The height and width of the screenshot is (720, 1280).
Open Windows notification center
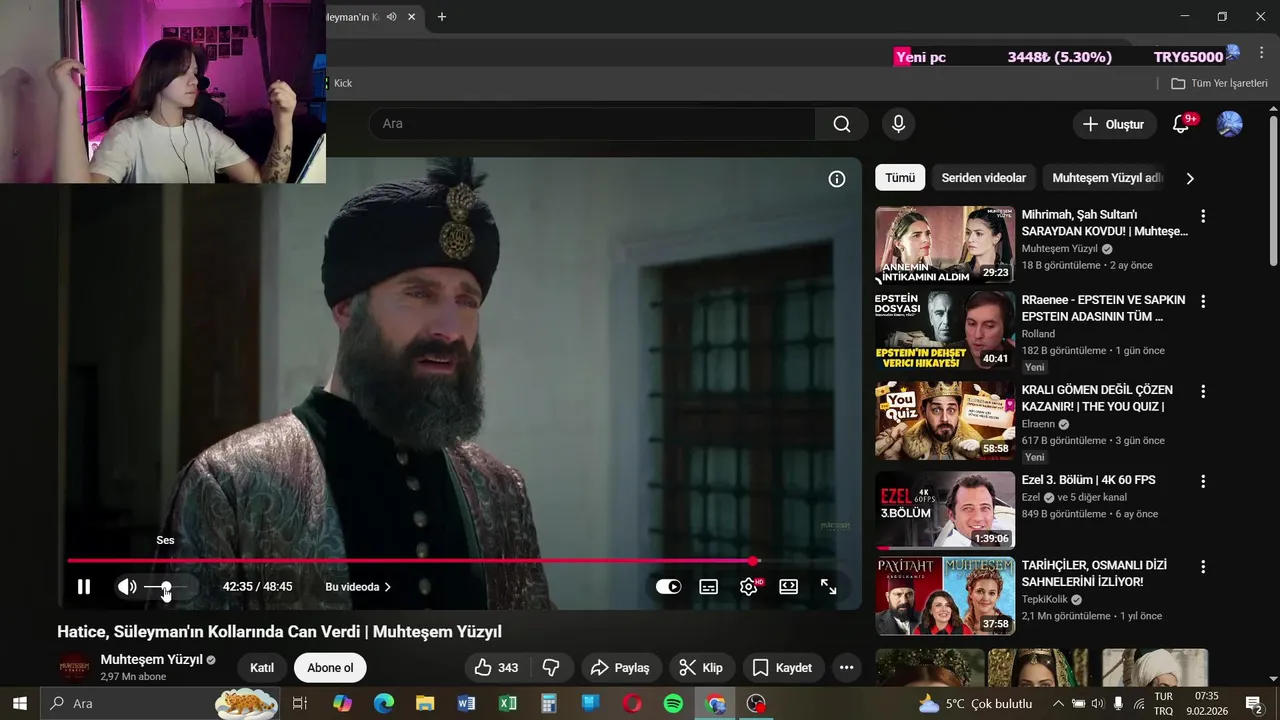click(1253, 703)
